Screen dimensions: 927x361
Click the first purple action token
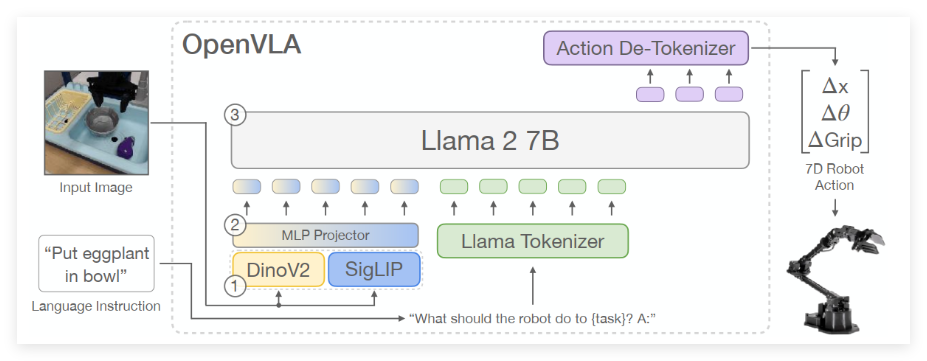[650, 94]
